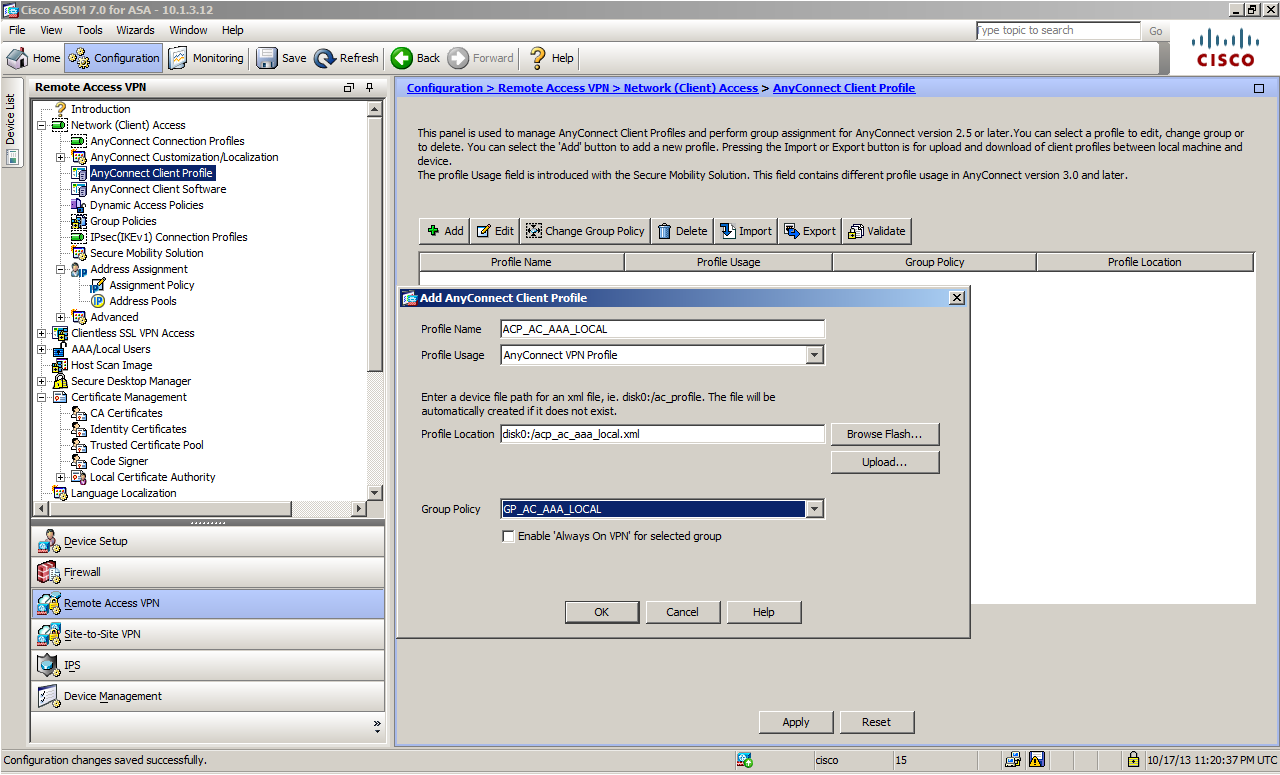Screen dimensions: 1280x775
Task: Collapse the Address Assignment node
Action: (x=60, y=269)
